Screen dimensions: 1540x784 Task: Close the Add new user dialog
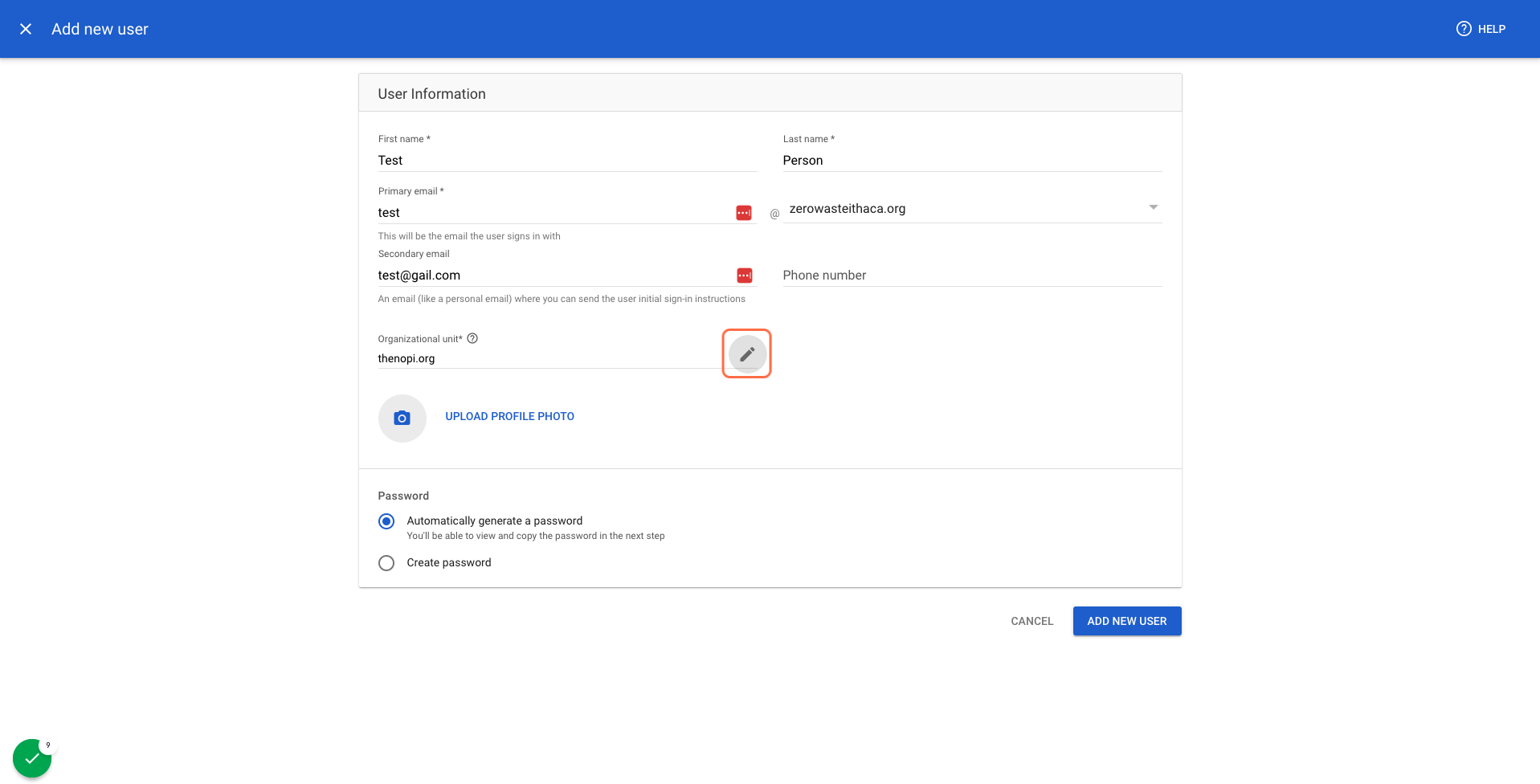26,29
